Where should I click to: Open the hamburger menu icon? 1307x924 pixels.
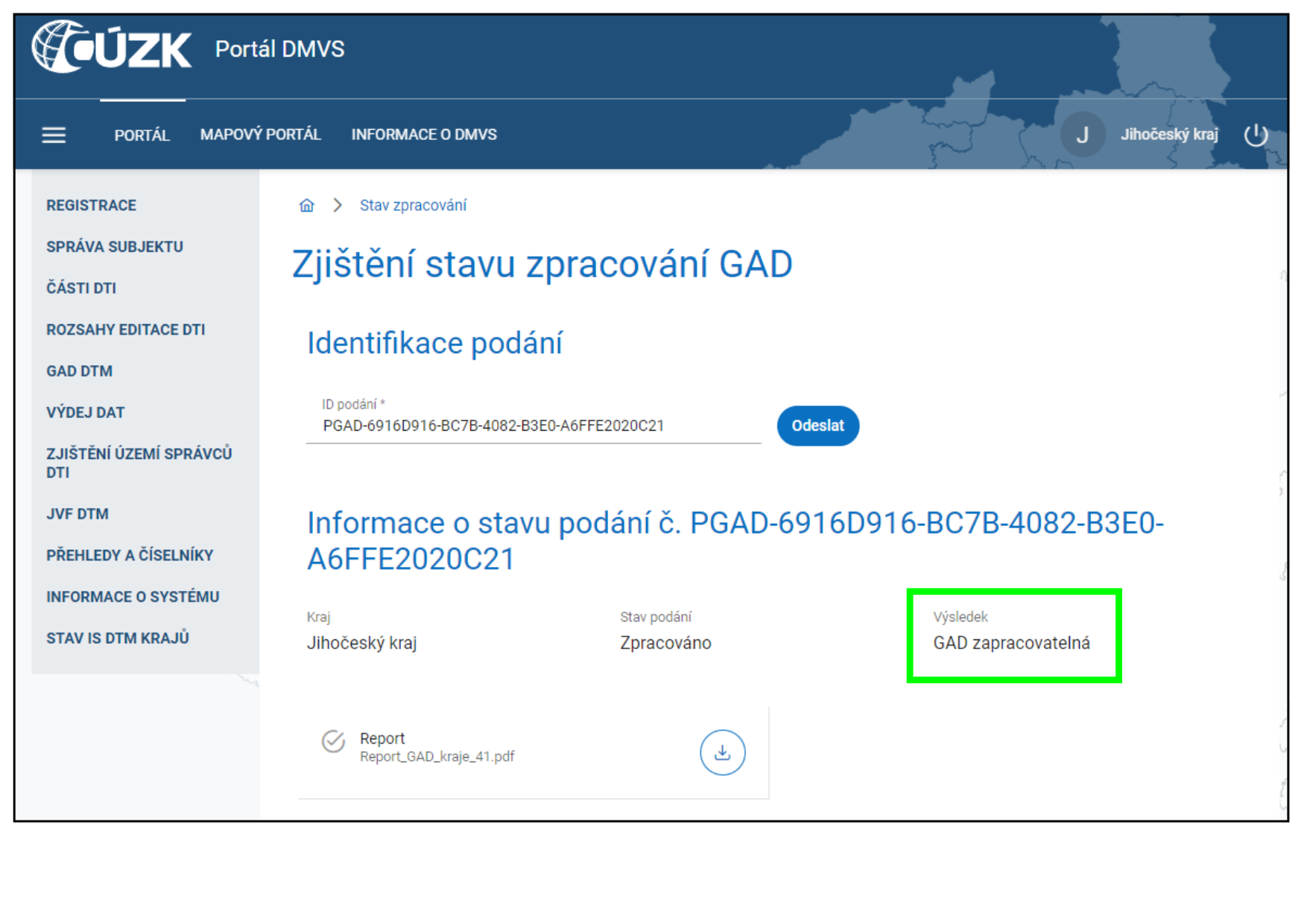(54, 135)
